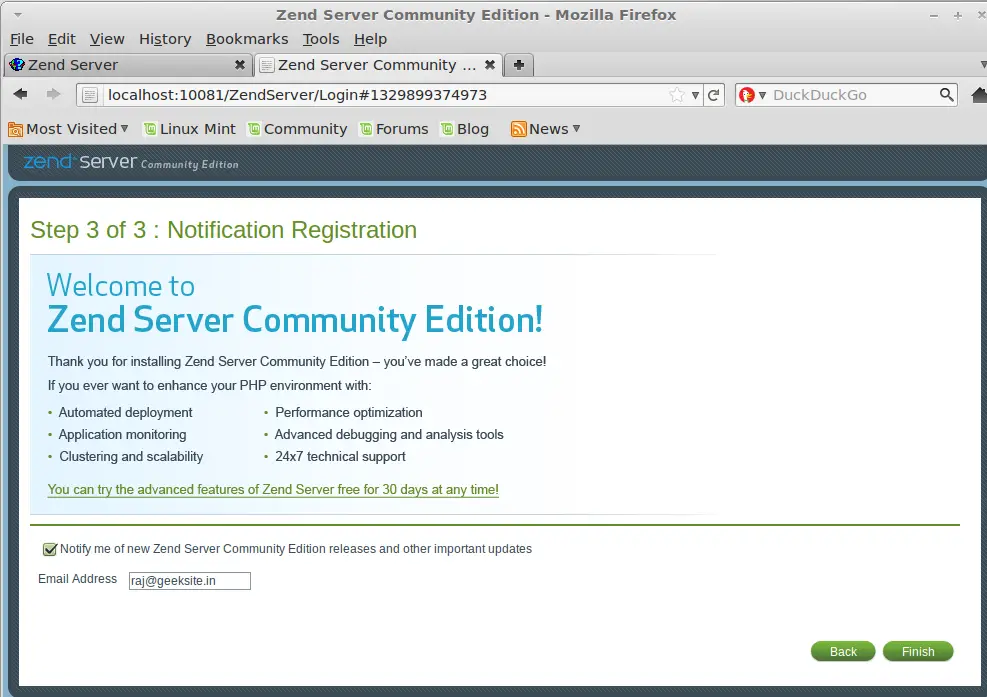Image resolution: width=987 pixels, height=697 pixels.
Task: Open the File menu
Action: click(22, 39)
